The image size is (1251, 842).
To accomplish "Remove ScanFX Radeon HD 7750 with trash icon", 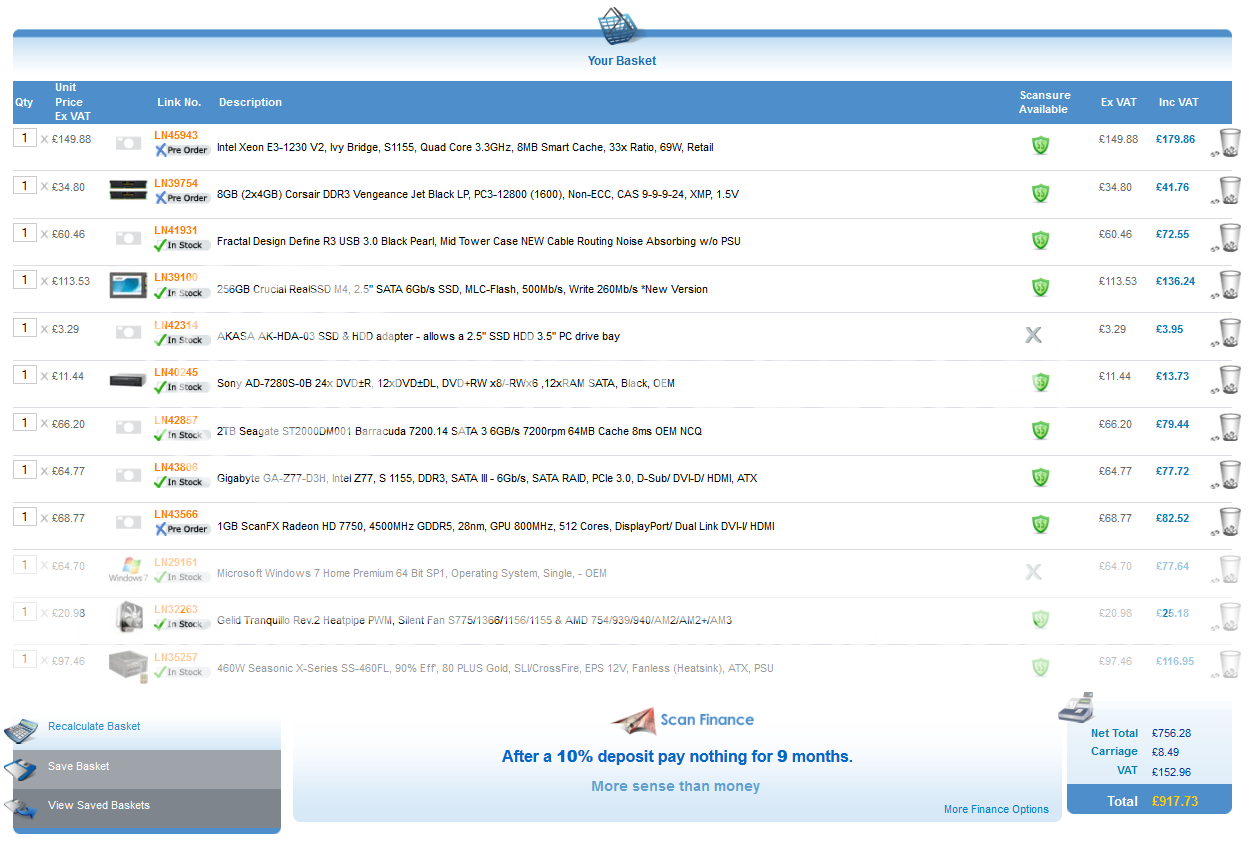I will (1227, 521).
